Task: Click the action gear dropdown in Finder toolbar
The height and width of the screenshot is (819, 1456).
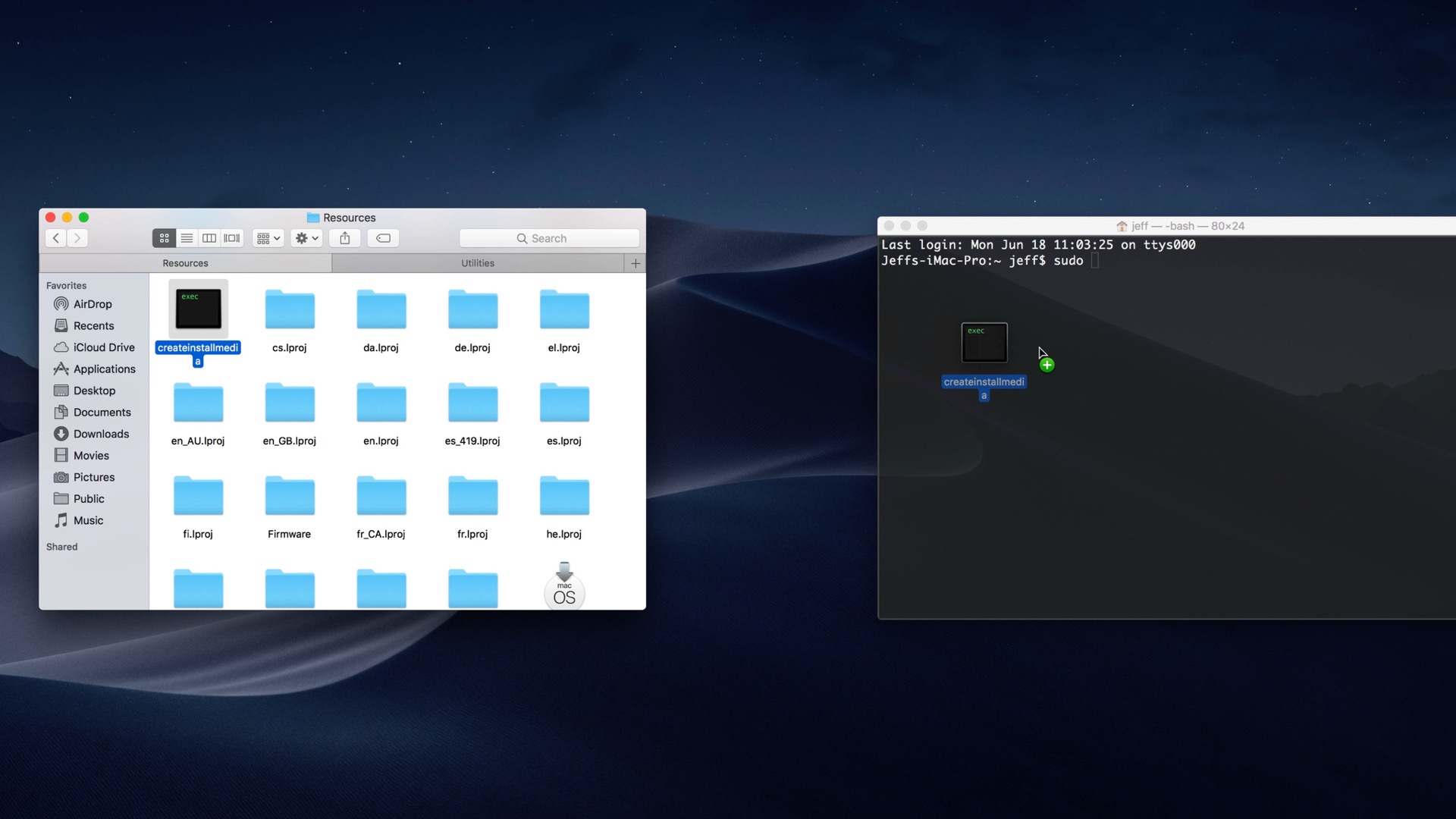Action: pos(309,238)
